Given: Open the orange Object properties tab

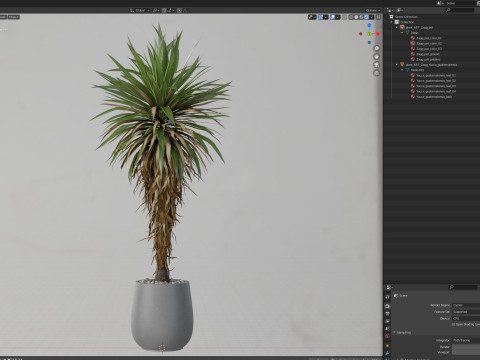Looking at the screenshot, I should 387,346.
